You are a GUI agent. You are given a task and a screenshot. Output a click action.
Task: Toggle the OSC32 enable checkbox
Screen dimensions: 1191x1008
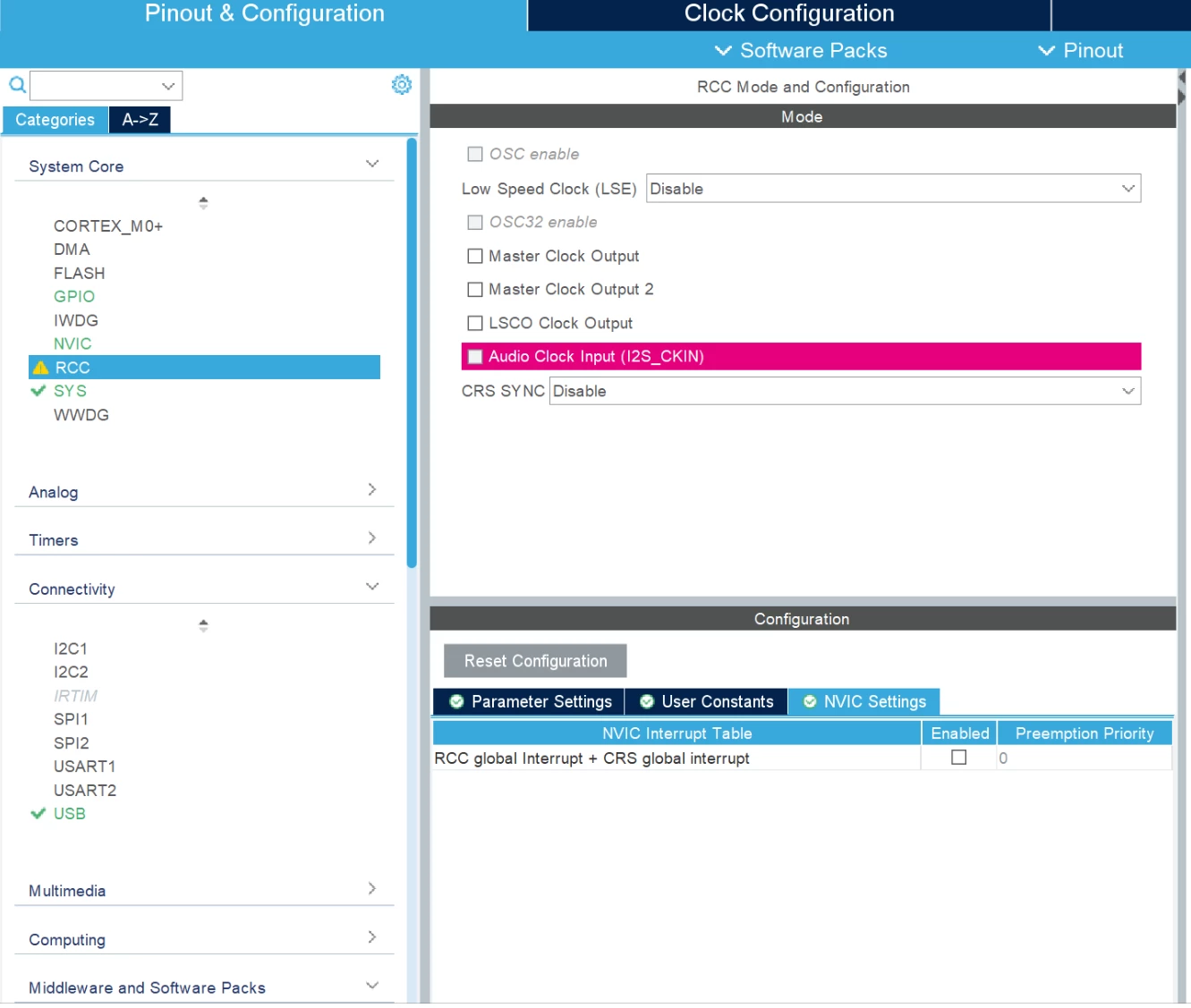[x=475, y=222]
